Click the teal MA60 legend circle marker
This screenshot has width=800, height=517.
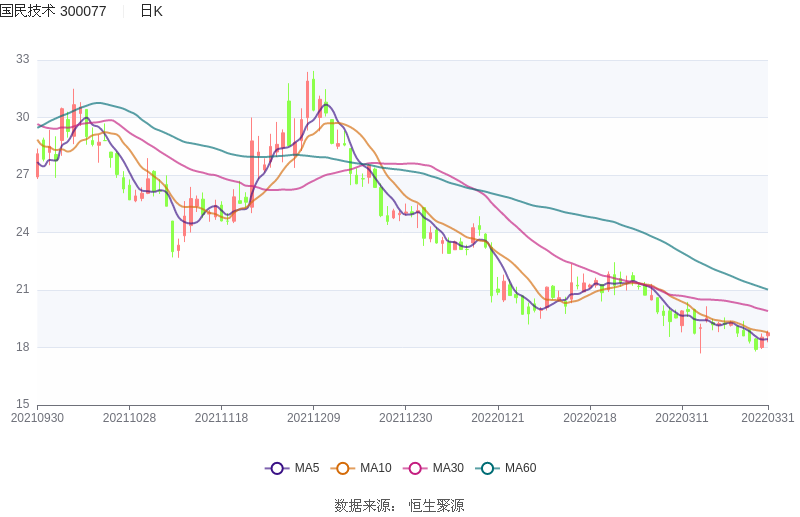coord(488,468)
